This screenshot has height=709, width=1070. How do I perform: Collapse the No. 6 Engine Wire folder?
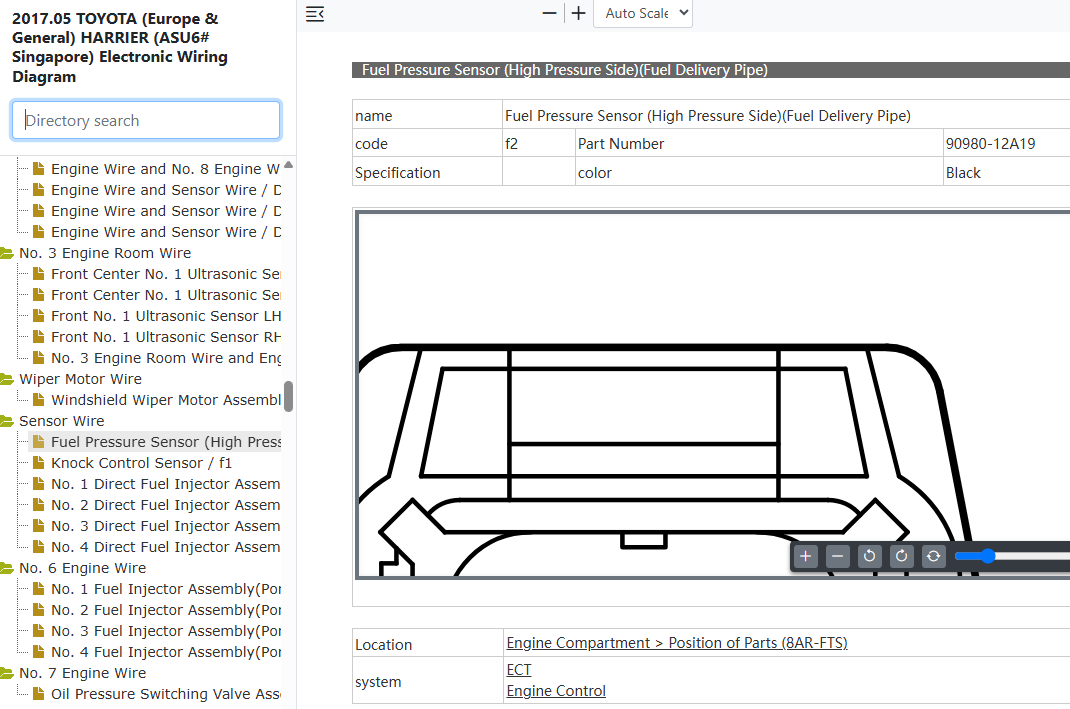(7, 568)
